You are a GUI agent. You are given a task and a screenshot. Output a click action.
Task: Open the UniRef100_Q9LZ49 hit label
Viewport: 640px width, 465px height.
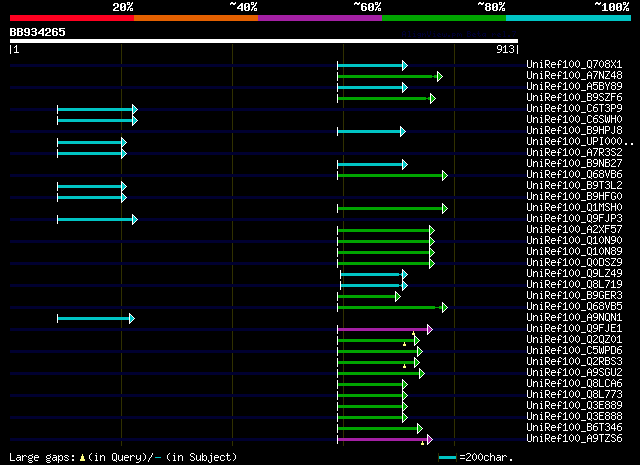[x=574, y=274]
